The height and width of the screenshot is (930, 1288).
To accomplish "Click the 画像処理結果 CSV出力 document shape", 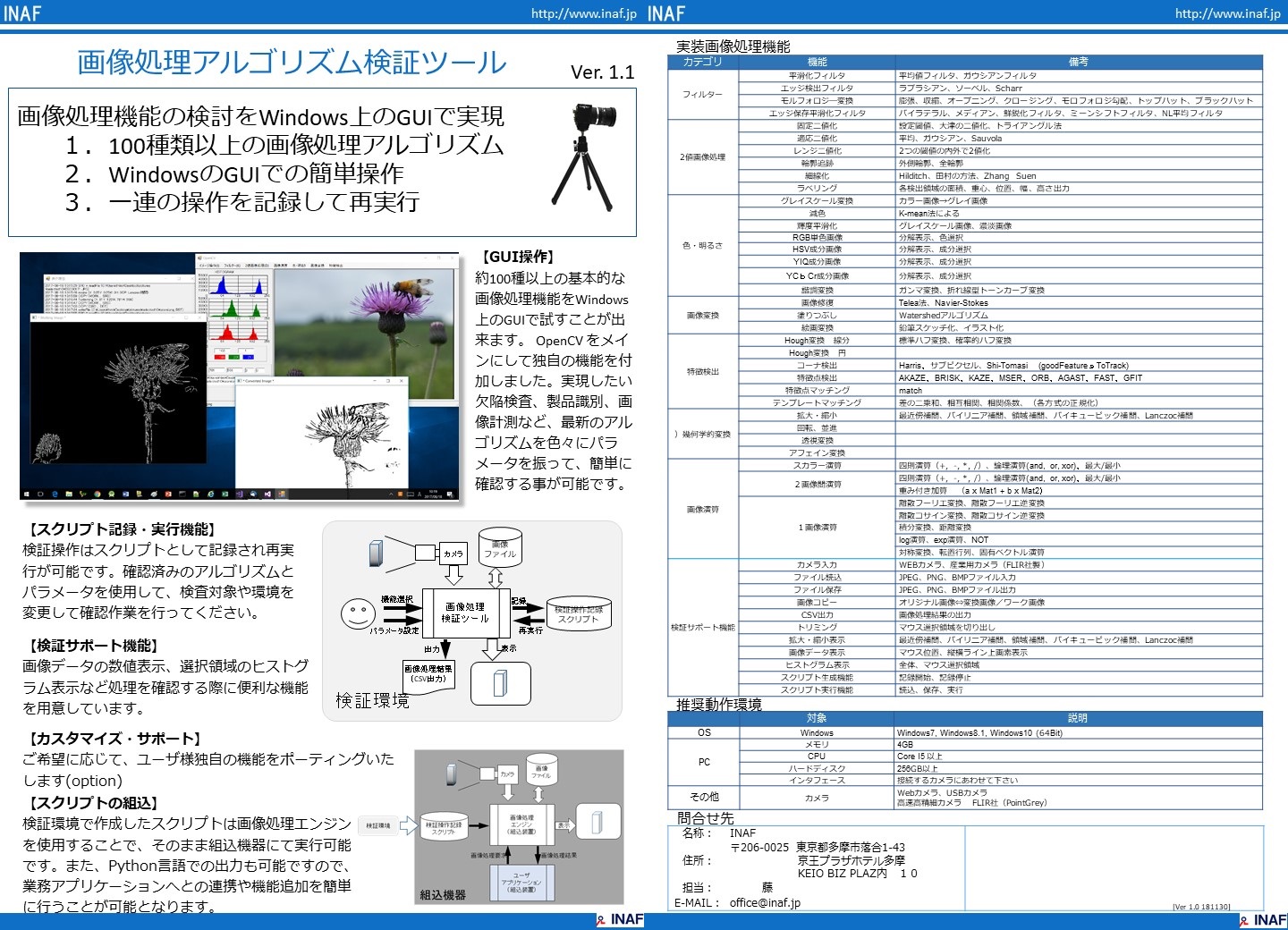I will tap(428, 675).
